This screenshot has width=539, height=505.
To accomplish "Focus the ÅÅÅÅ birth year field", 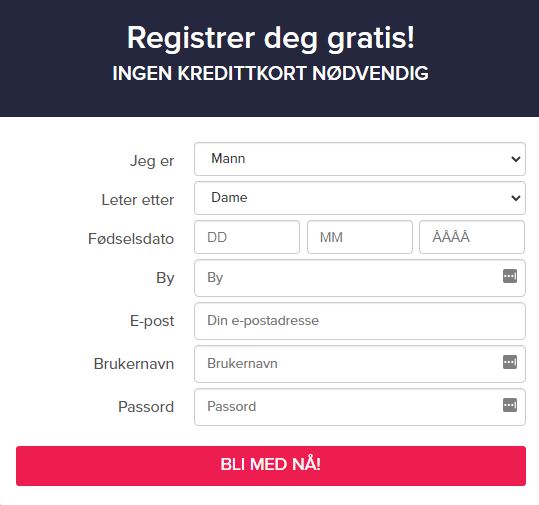I will [x=472, y=237].
